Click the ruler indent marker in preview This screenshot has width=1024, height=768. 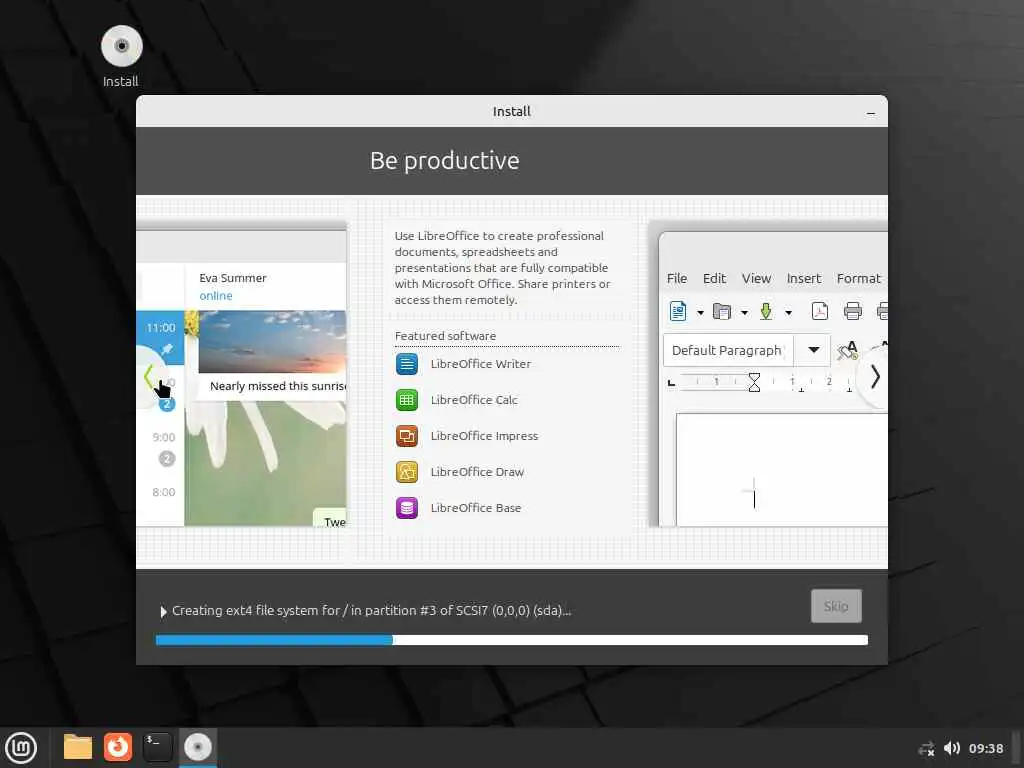click(754, 382)
